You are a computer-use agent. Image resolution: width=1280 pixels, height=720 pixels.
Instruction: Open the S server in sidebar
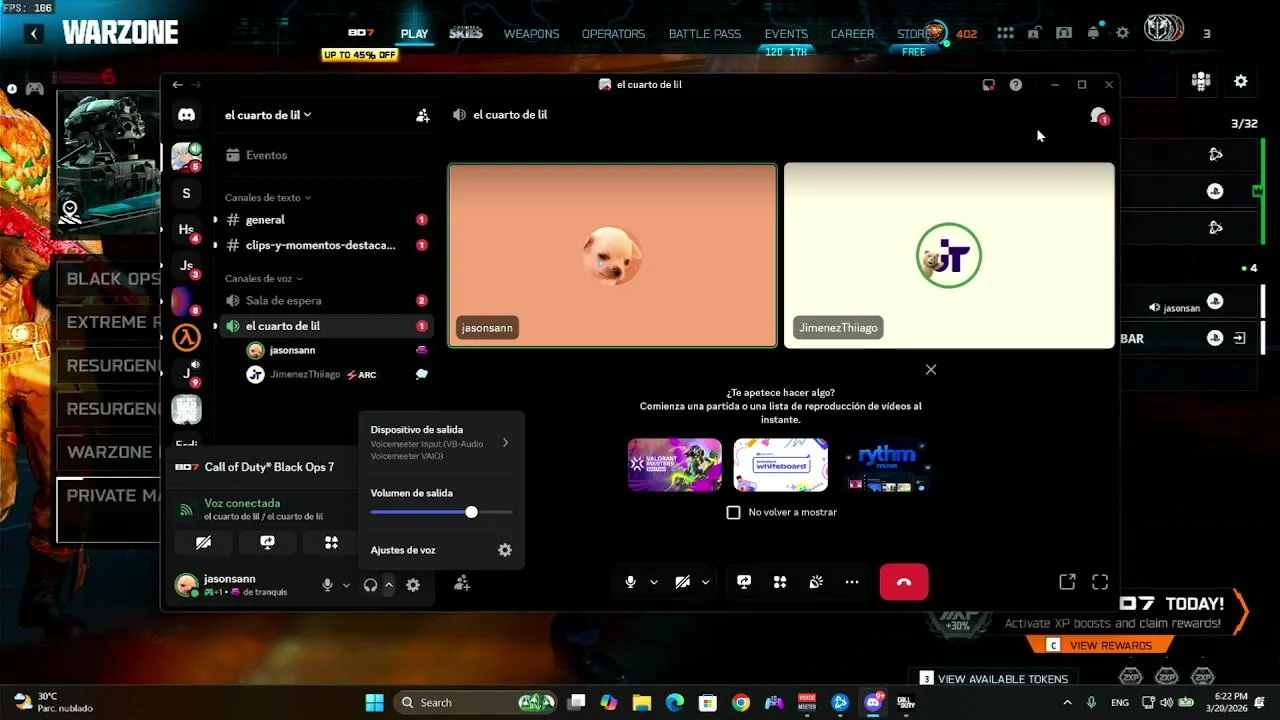(186, 194)
